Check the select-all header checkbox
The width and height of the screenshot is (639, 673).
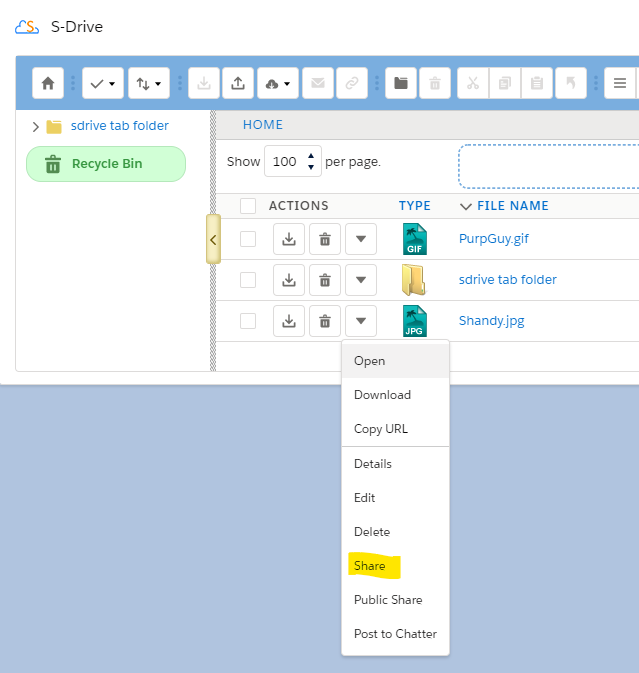[248, 206]
